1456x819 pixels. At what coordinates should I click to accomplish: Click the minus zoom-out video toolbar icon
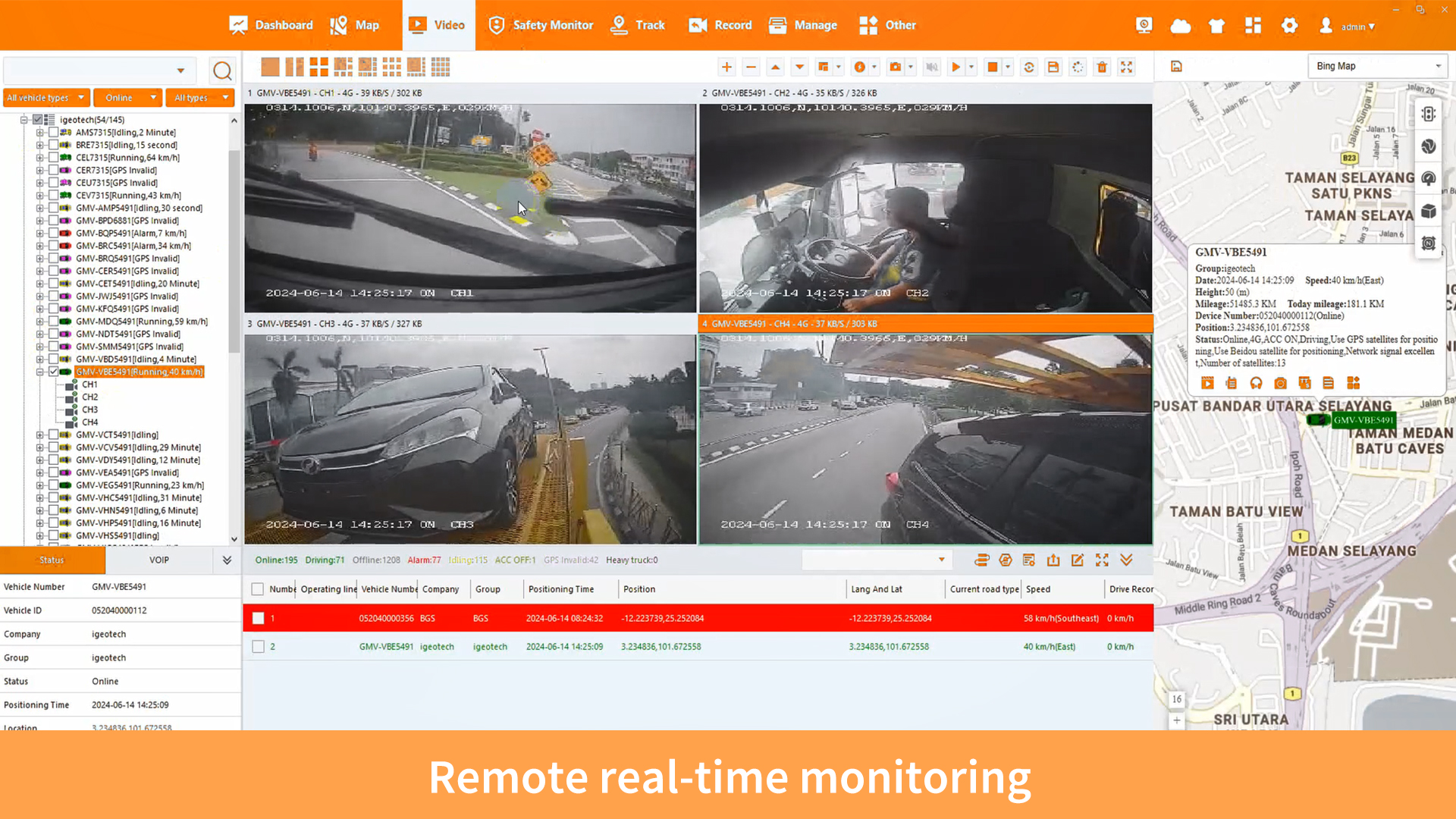751,67
